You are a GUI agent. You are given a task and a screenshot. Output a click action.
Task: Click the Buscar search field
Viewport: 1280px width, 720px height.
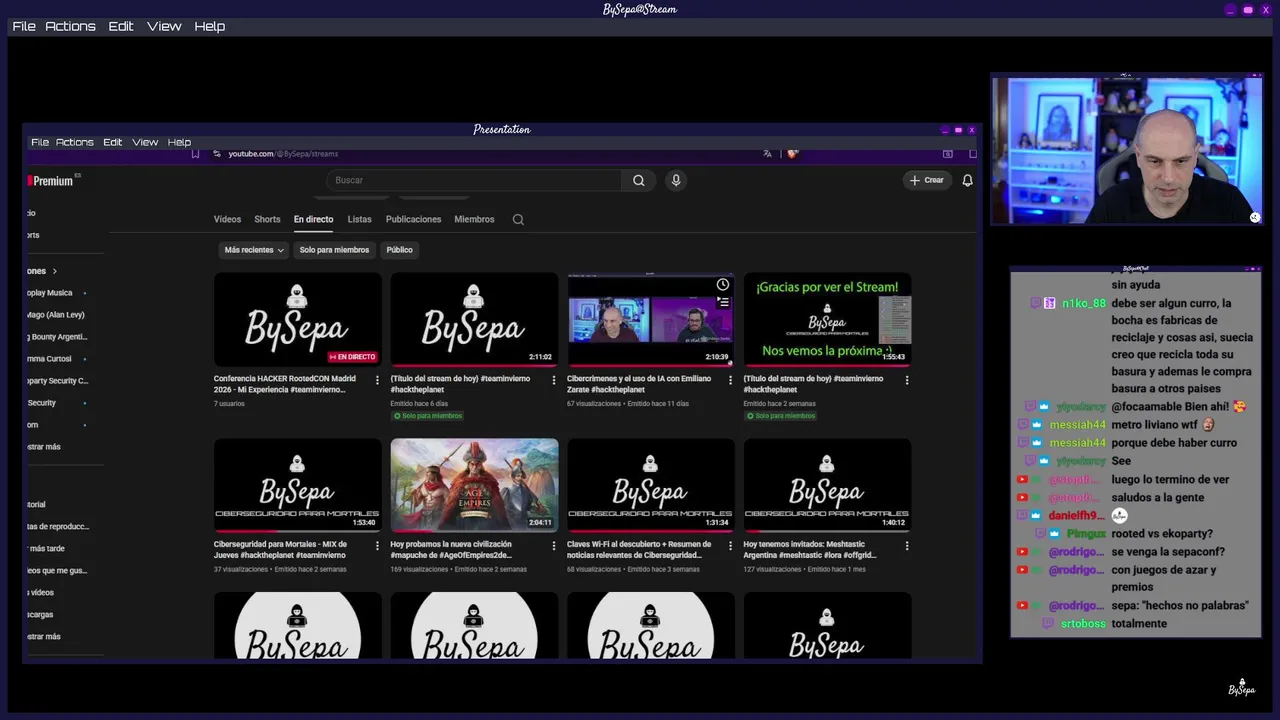click(x=475, y=180)
